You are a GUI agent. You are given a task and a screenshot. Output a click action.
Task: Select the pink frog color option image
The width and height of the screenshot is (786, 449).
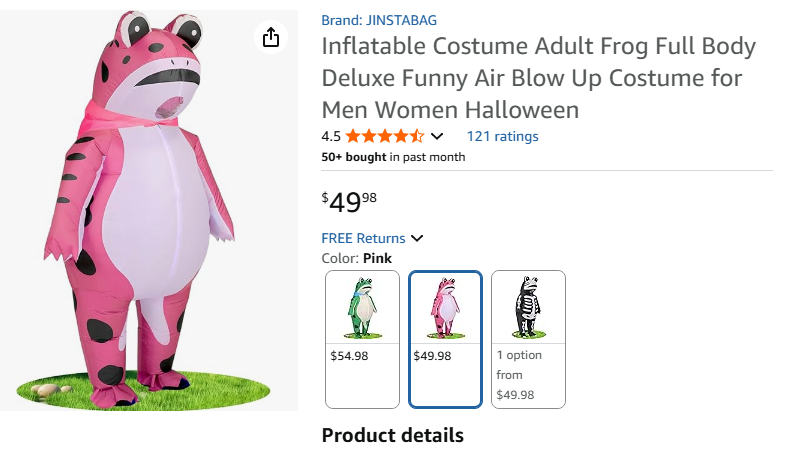pos(445,307)
